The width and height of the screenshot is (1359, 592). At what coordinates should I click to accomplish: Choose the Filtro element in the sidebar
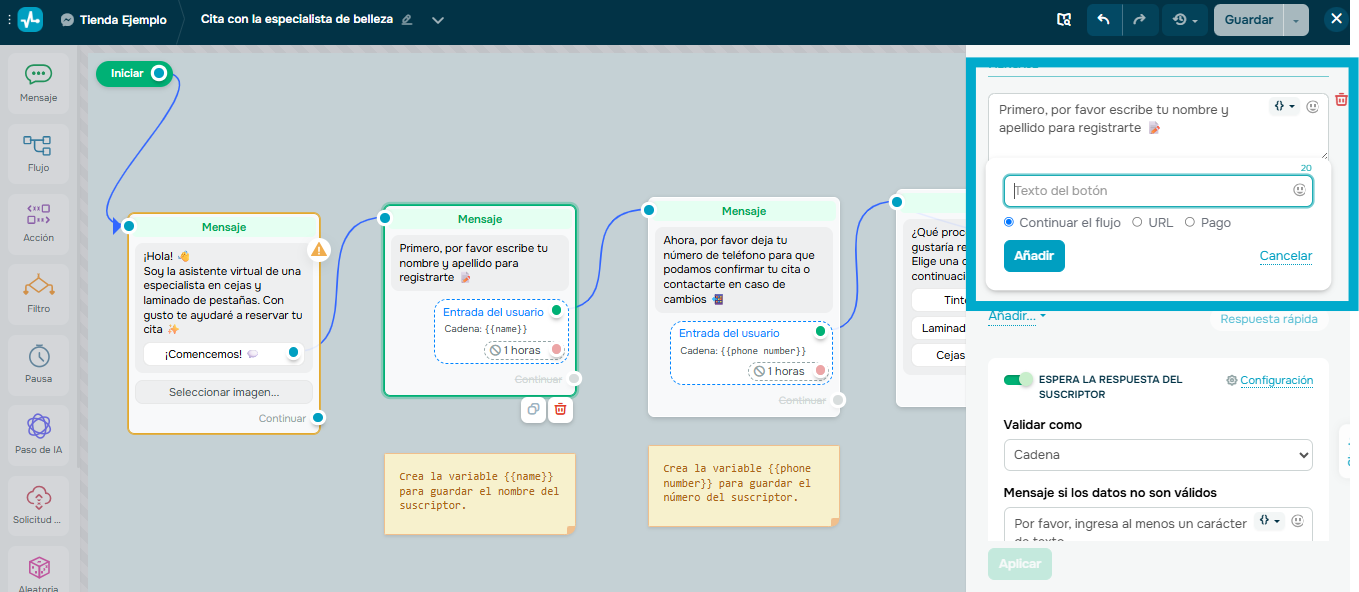pos(39,295)
